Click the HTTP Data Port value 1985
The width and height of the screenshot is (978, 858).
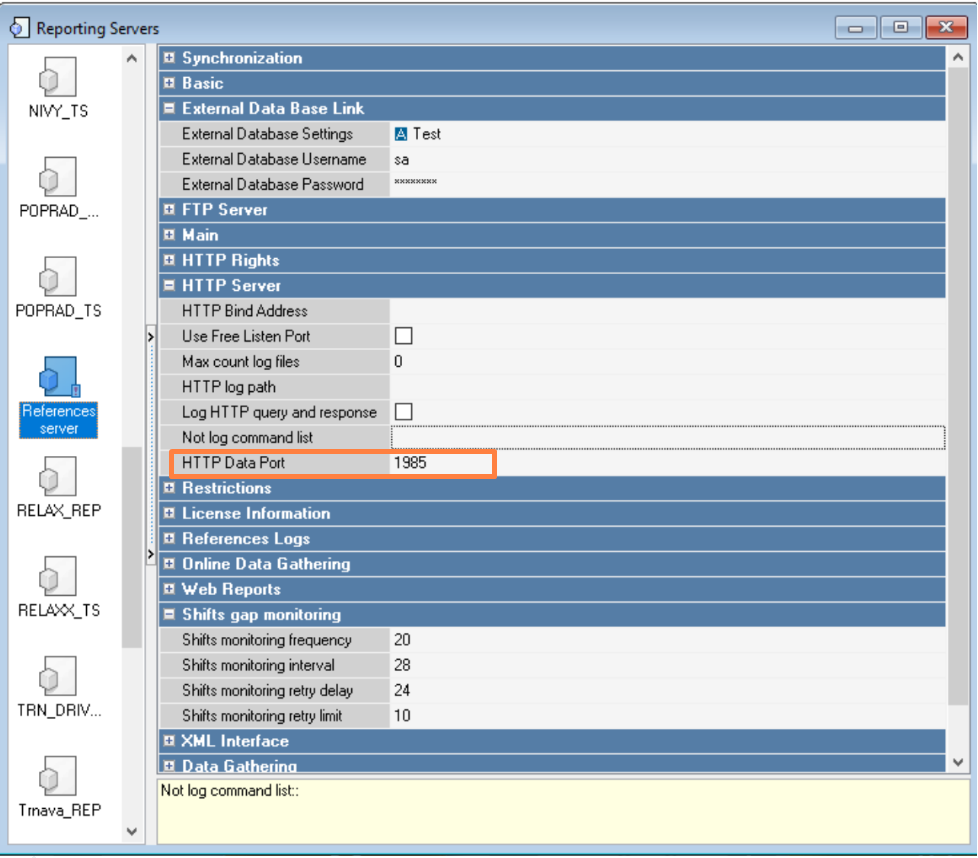[410, 463]
